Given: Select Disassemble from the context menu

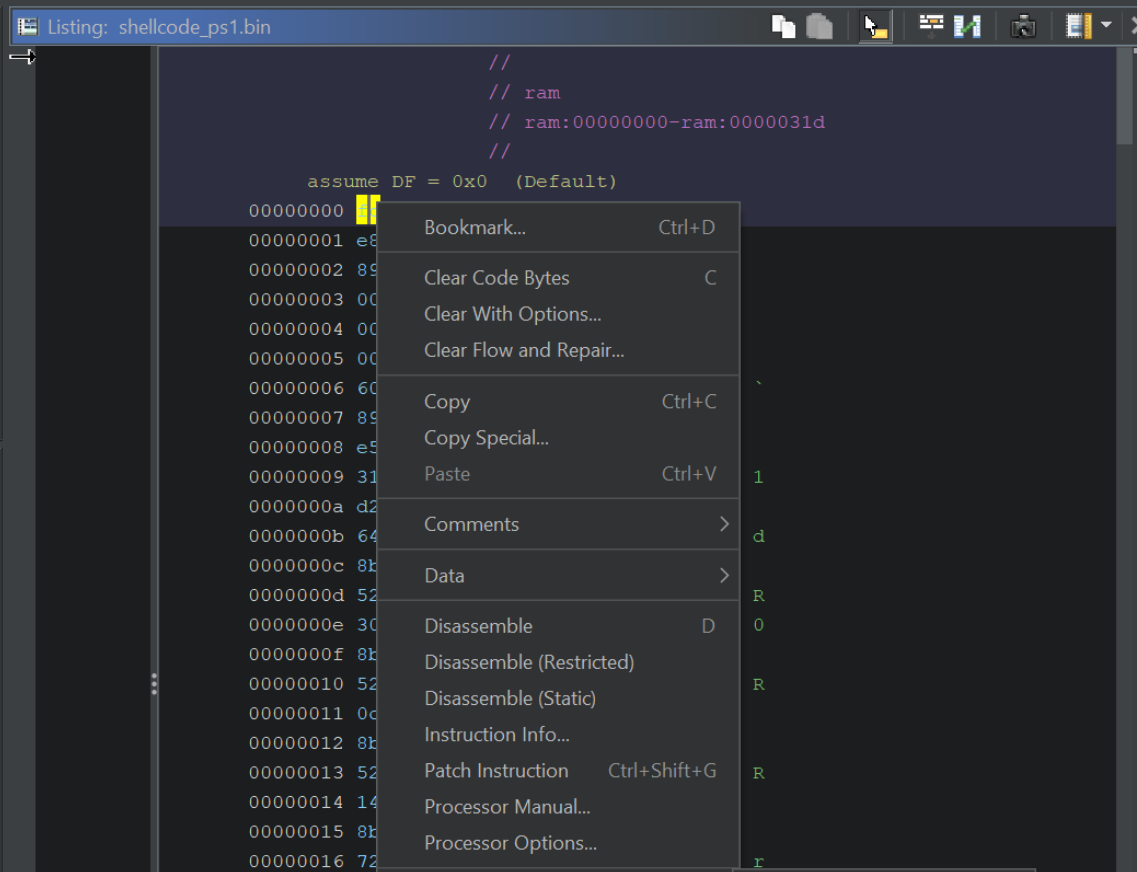Looking at the screenshot, I should coord(478,625).
